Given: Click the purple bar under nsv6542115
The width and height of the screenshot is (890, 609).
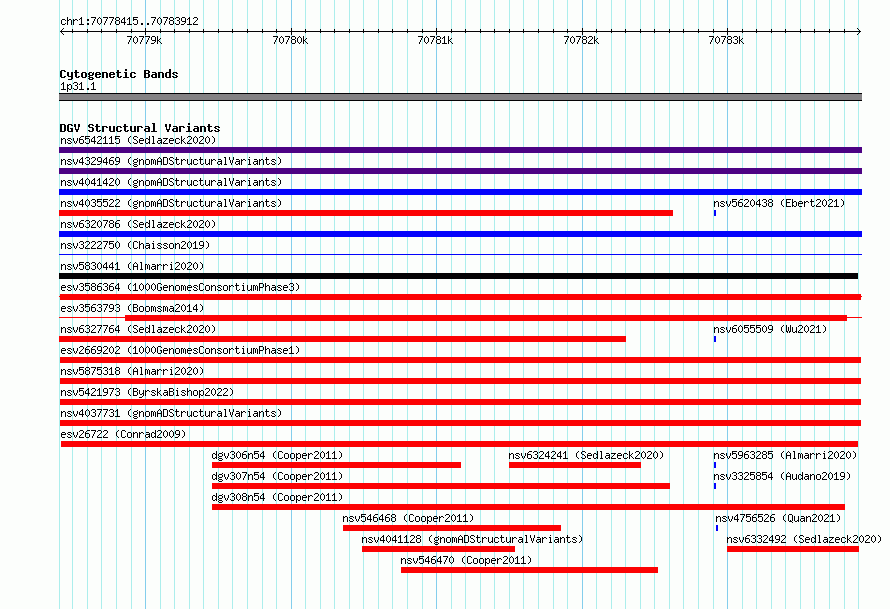Looking at the screenshot, I should (x=460, y=150).
